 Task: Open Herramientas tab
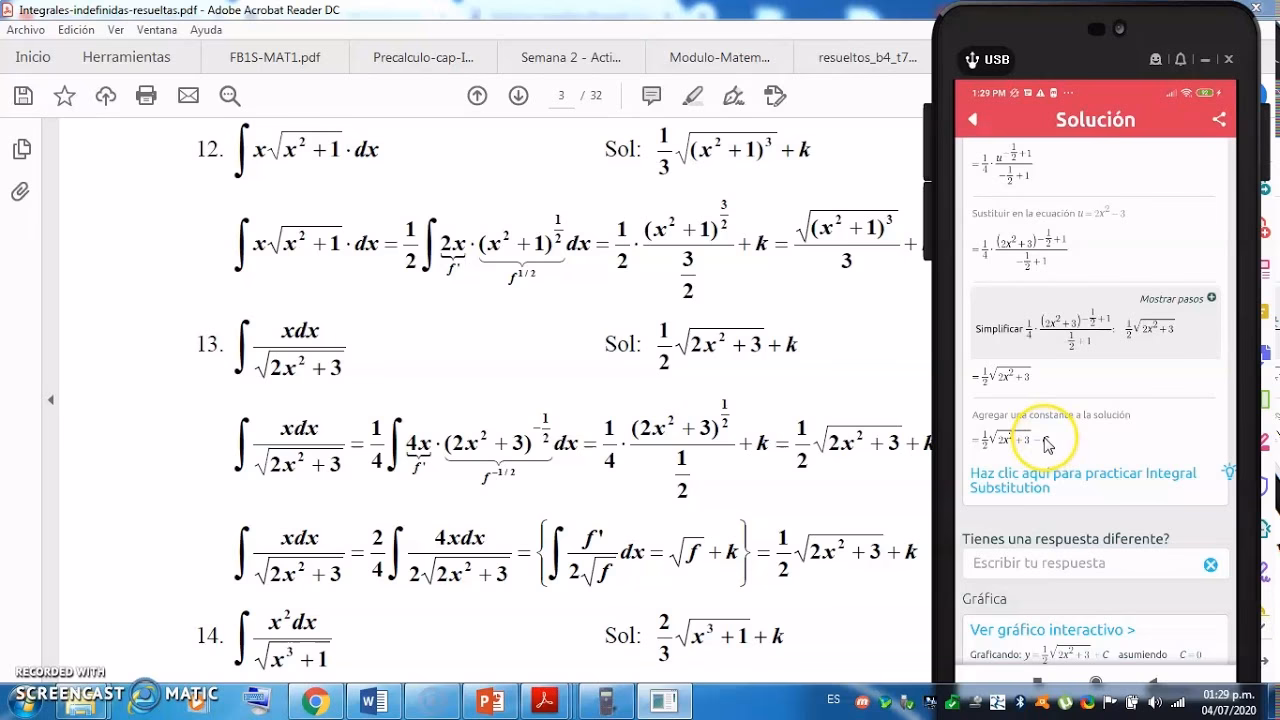126,57
